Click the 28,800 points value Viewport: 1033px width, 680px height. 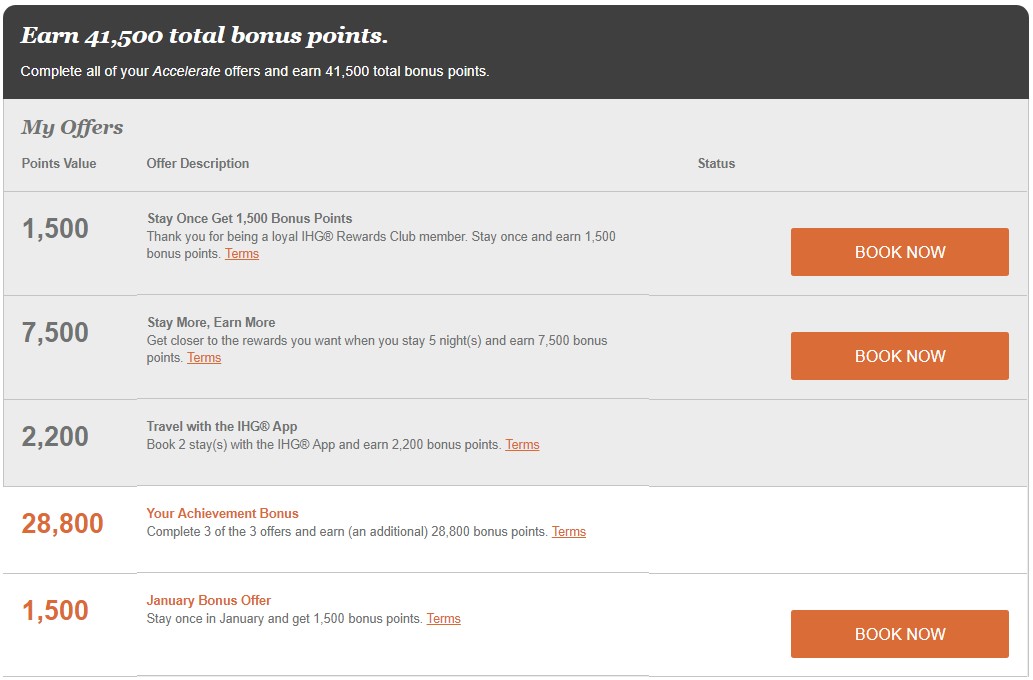pyautogui.click(x=63, y=523)
